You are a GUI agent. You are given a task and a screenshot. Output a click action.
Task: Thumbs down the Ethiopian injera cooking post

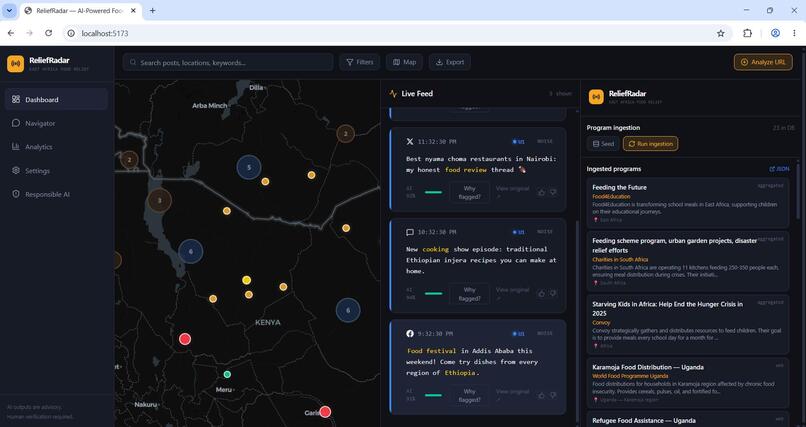553,293
